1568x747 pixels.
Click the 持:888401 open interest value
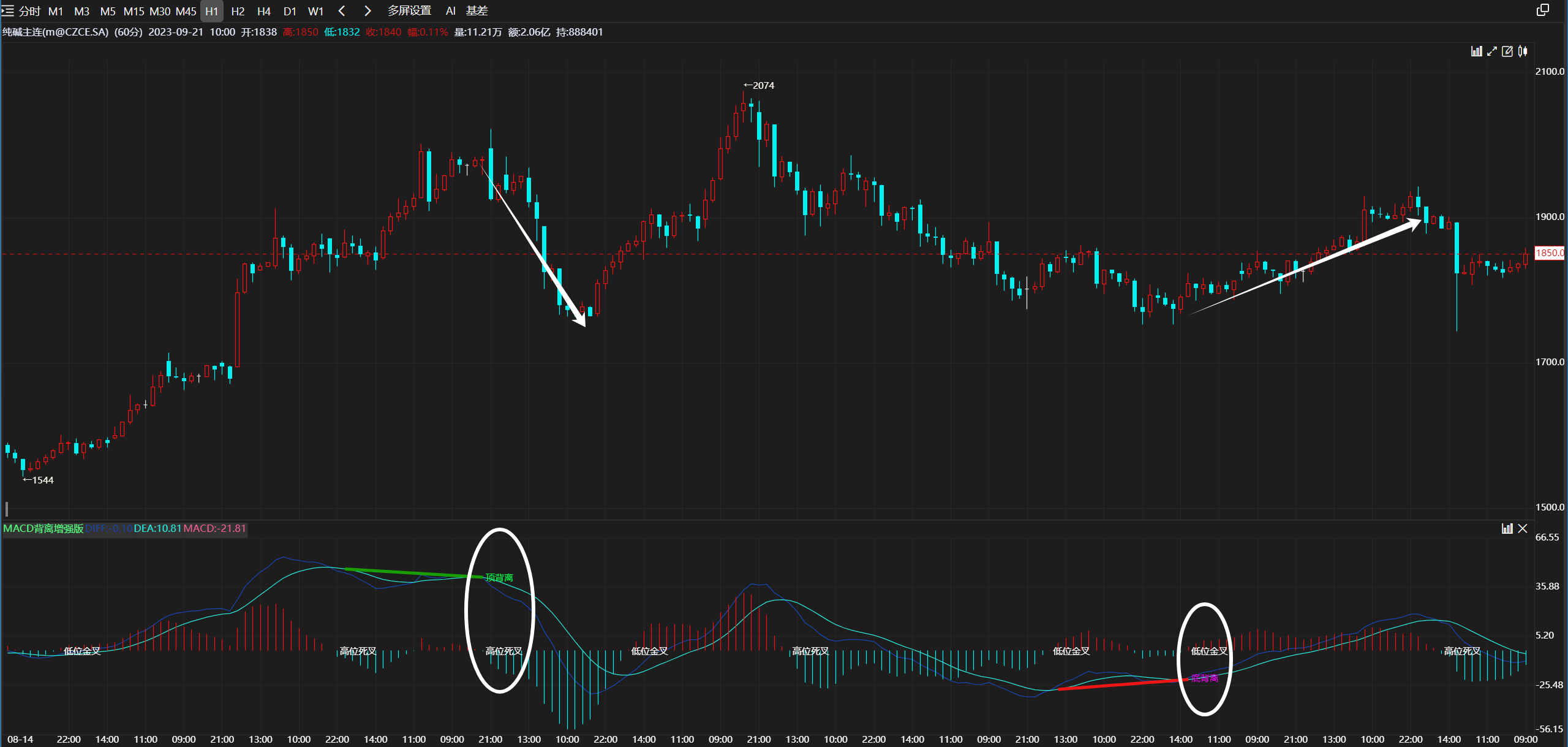(x=579, y=32)
